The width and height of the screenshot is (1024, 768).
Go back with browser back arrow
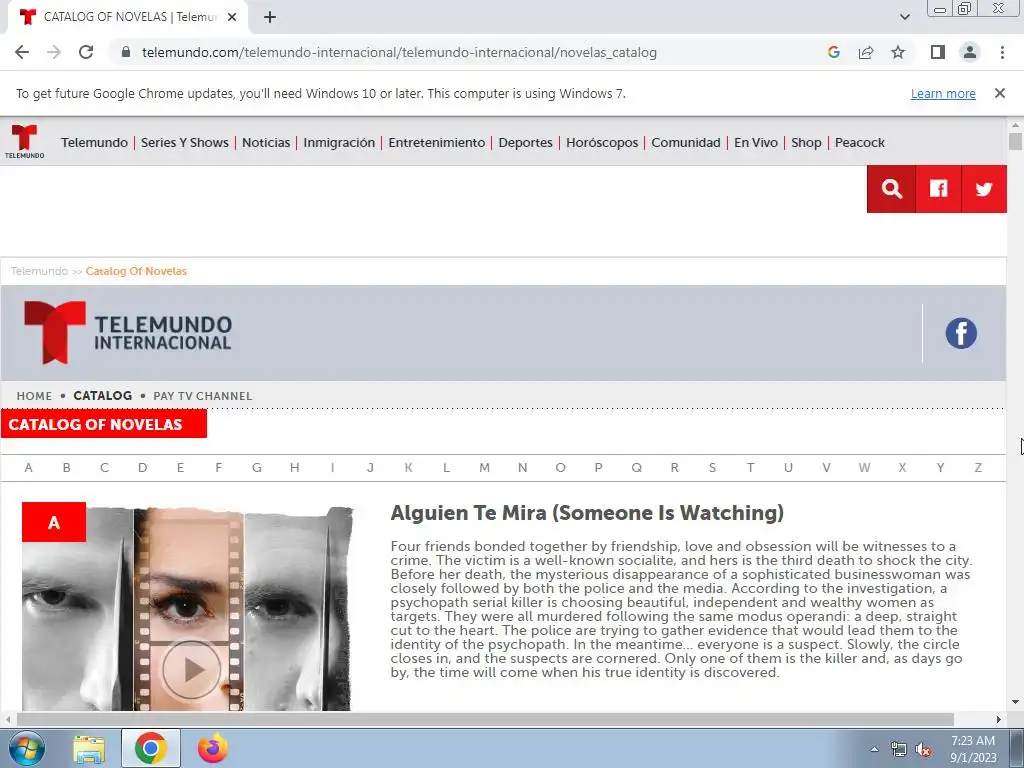pos(22,52)
